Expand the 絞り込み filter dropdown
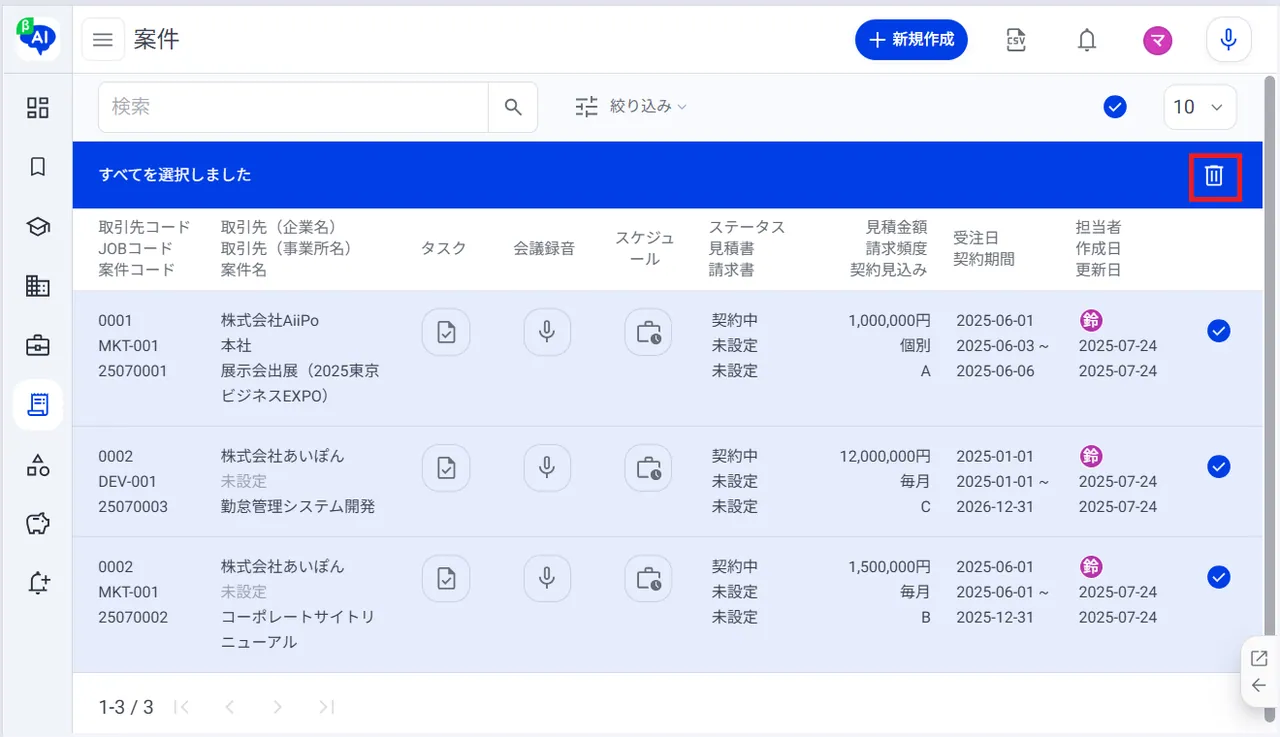The image size is (1280, 737). [x=631, y=107]
